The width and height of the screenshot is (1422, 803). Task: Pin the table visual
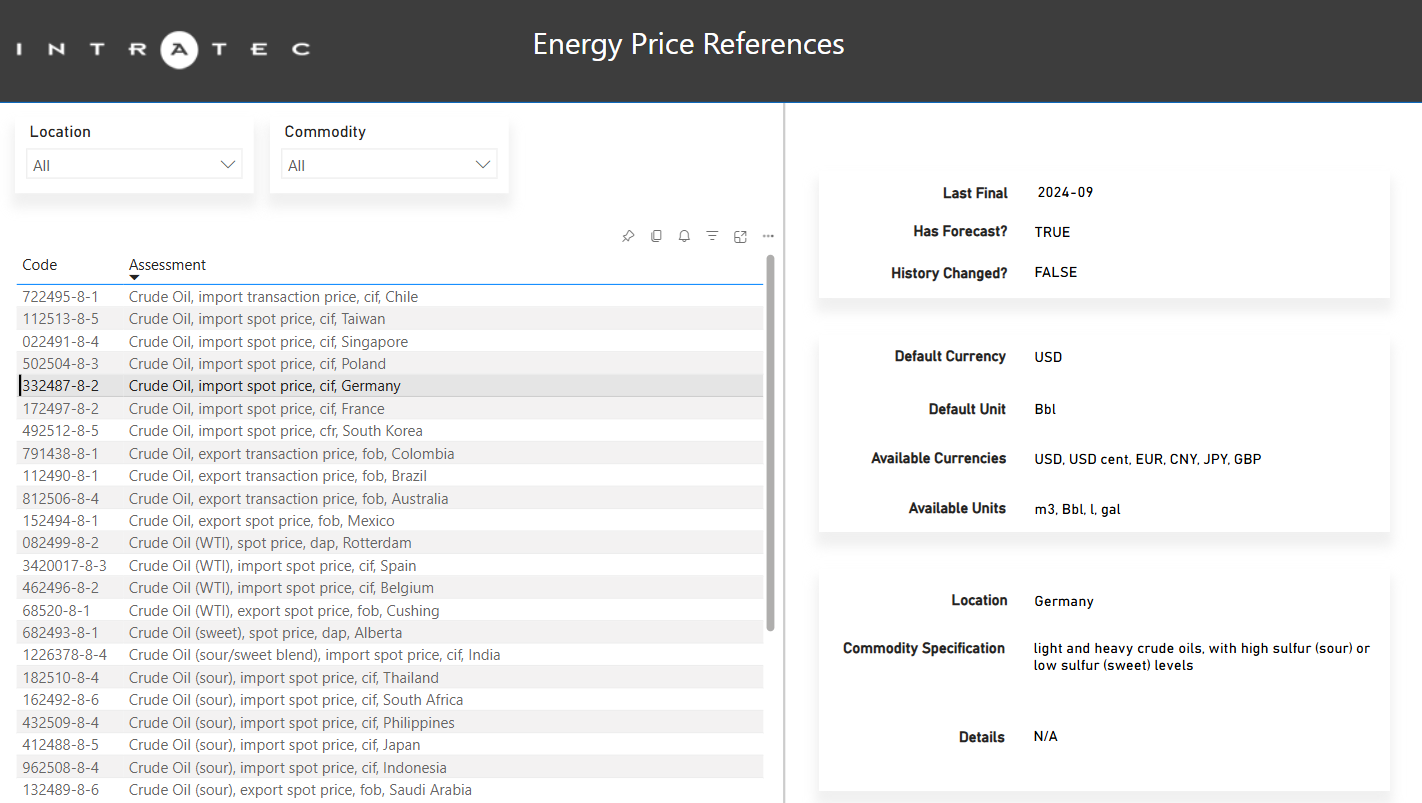click(x=628, y=236)
